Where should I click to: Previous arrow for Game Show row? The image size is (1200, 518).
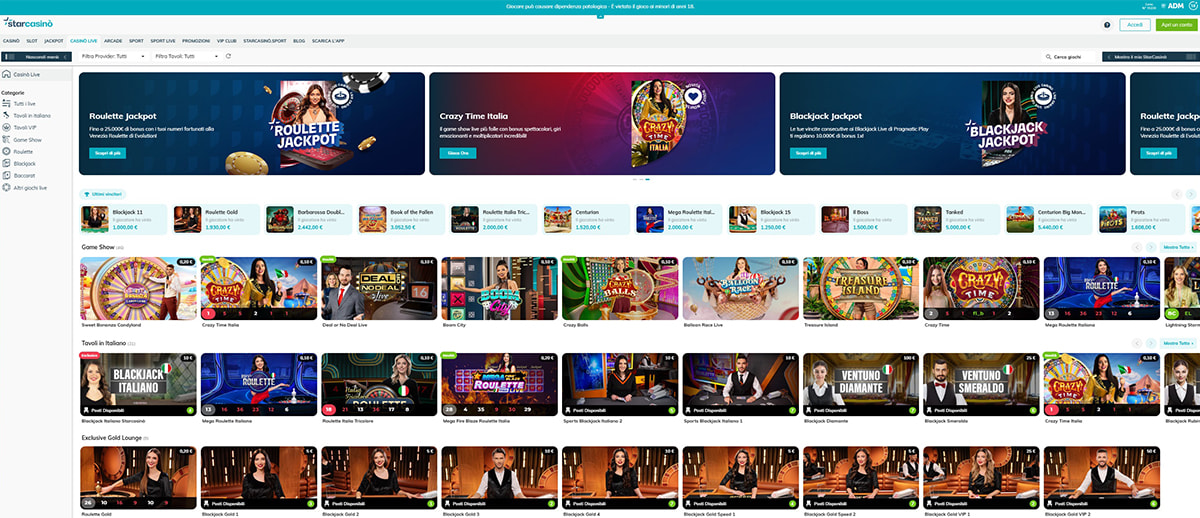pyautogui.click(x=1136, y=247)
